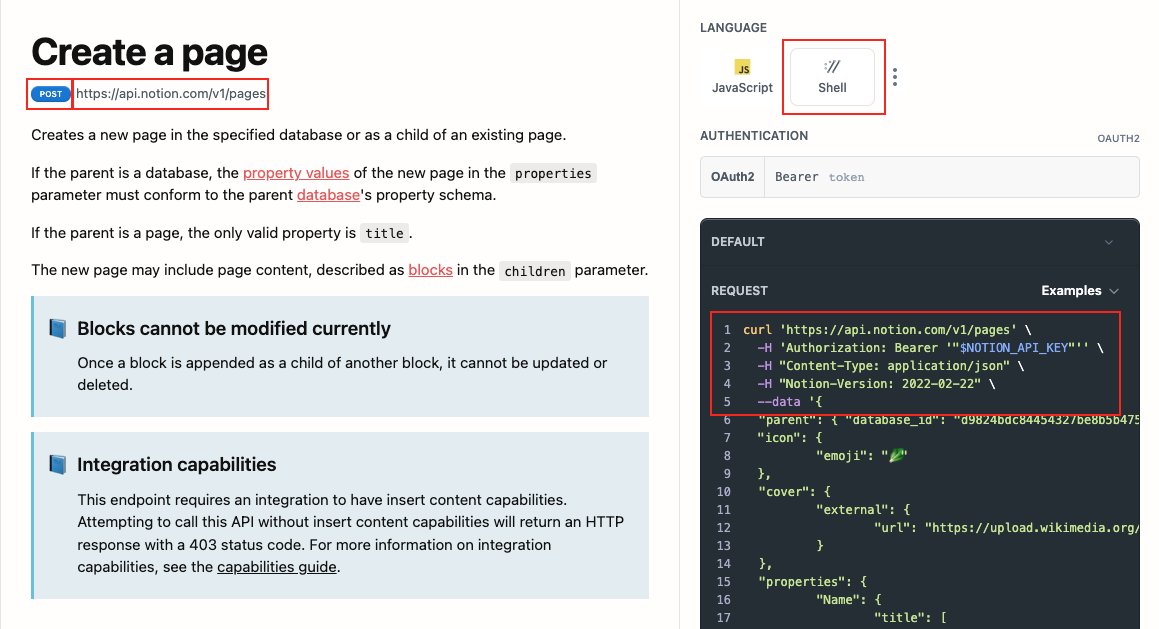Click the Content-Type application/json code line
Viewport: 1159px width, 629px height.
891,366
